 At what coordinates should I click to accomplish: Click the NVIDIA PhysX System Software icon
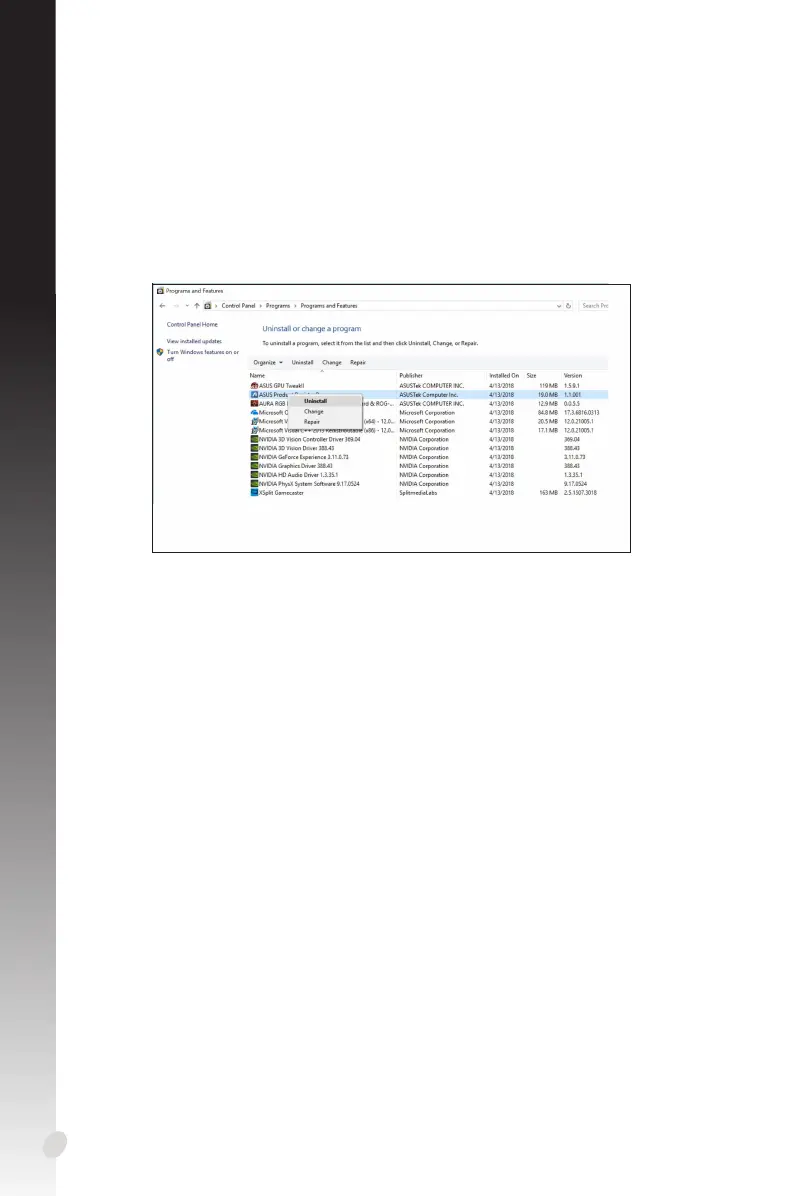pos(255,484)
